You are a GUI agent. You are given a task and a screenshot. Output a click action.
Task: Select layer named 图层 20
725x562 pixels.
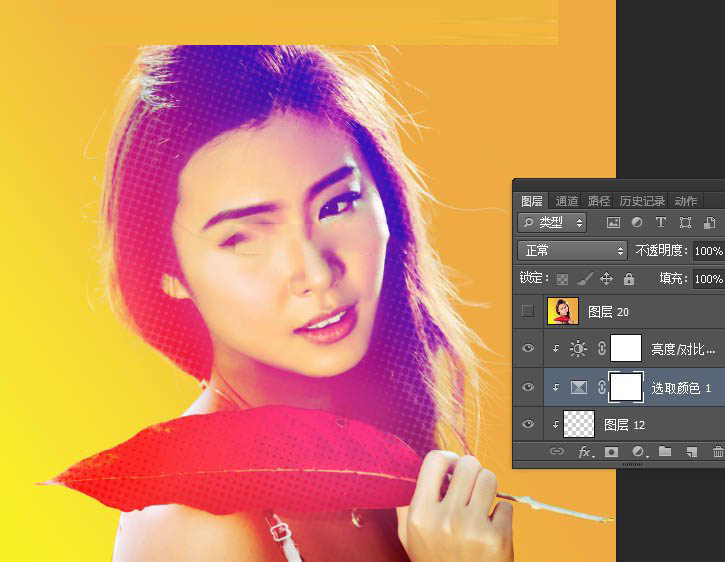pyautogui.click(x=608, y=312)
